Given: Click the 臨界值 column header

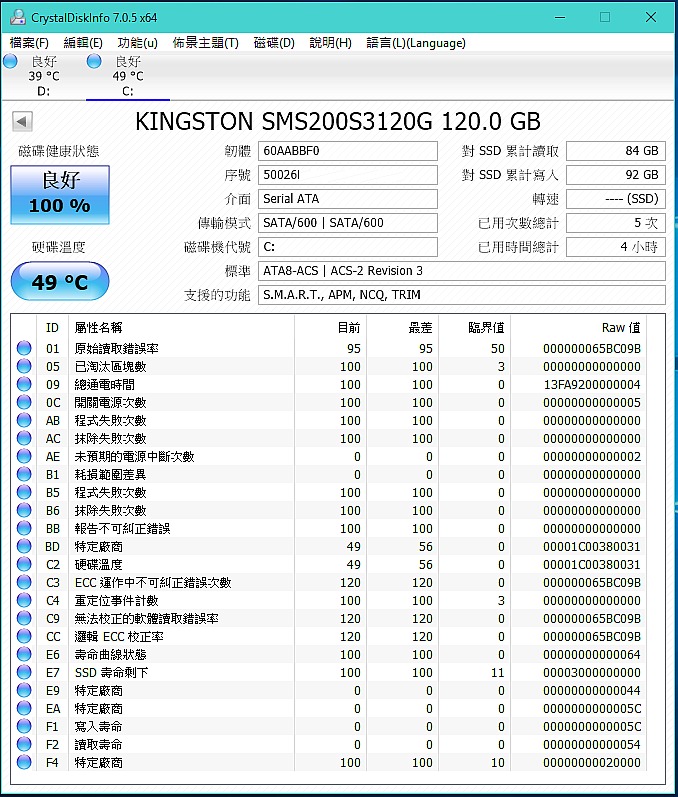Looking at the screenshot, I should [x=475, y=328].
